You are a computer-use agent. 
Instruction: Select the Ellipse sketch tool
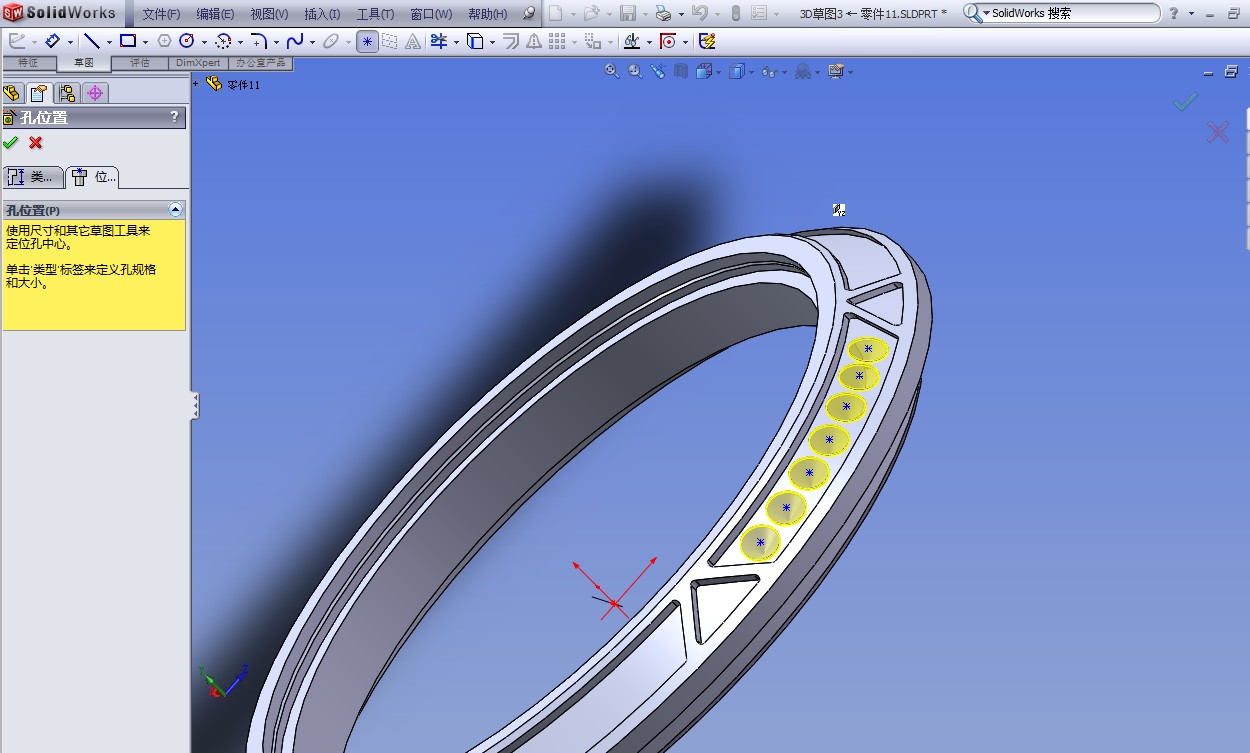coord(330,41)
